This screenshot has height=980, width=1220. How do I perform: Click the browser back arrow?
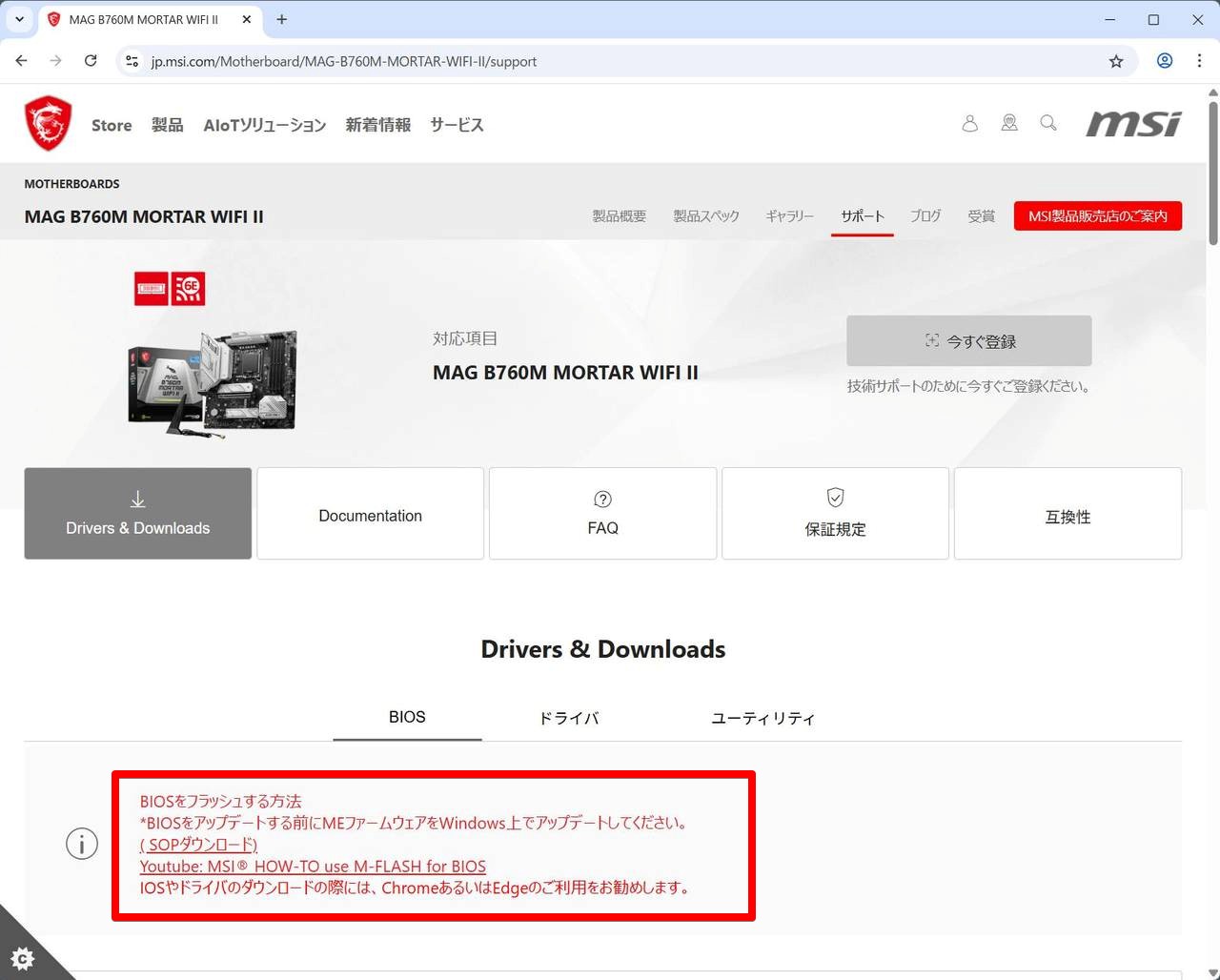[21, 61]
